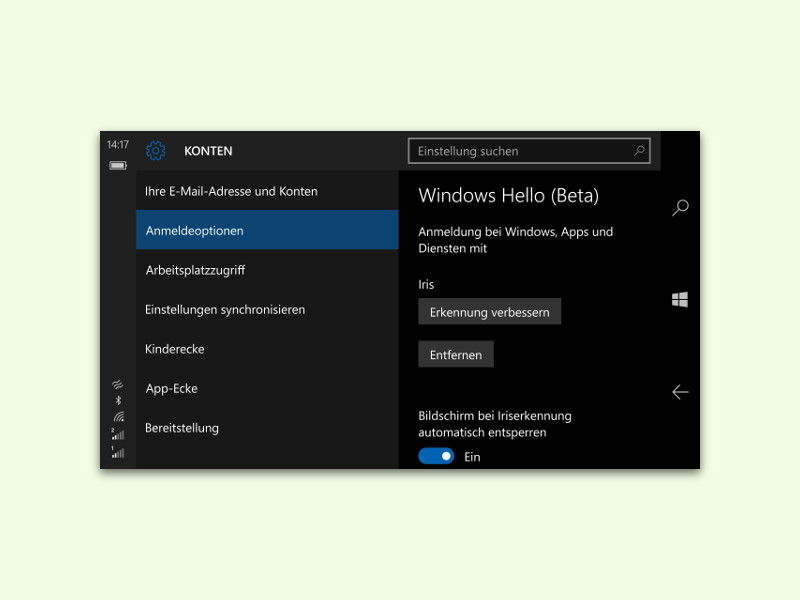The width and height of the screenshot is (800, 600).
Task: Select Anmeldeoptionen in the sidebar
Action: coord(267,230)
